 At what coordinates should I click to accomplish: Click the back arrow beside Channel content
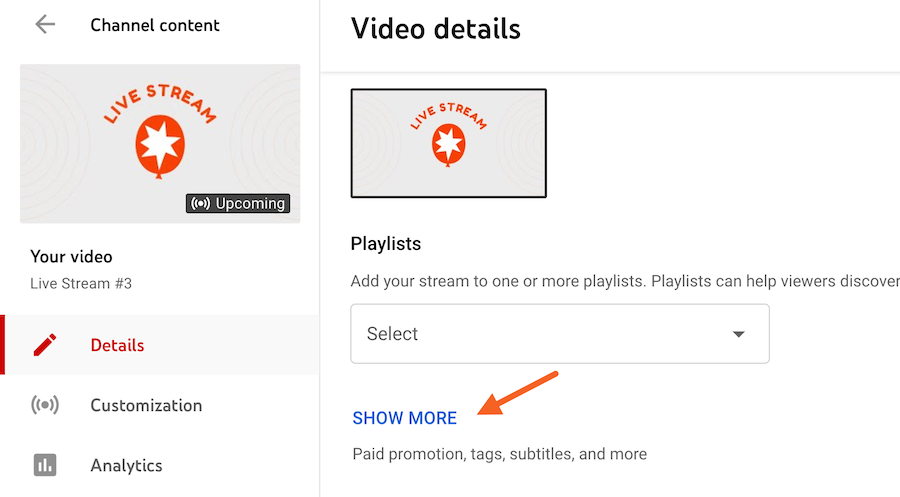pos(45,25)
